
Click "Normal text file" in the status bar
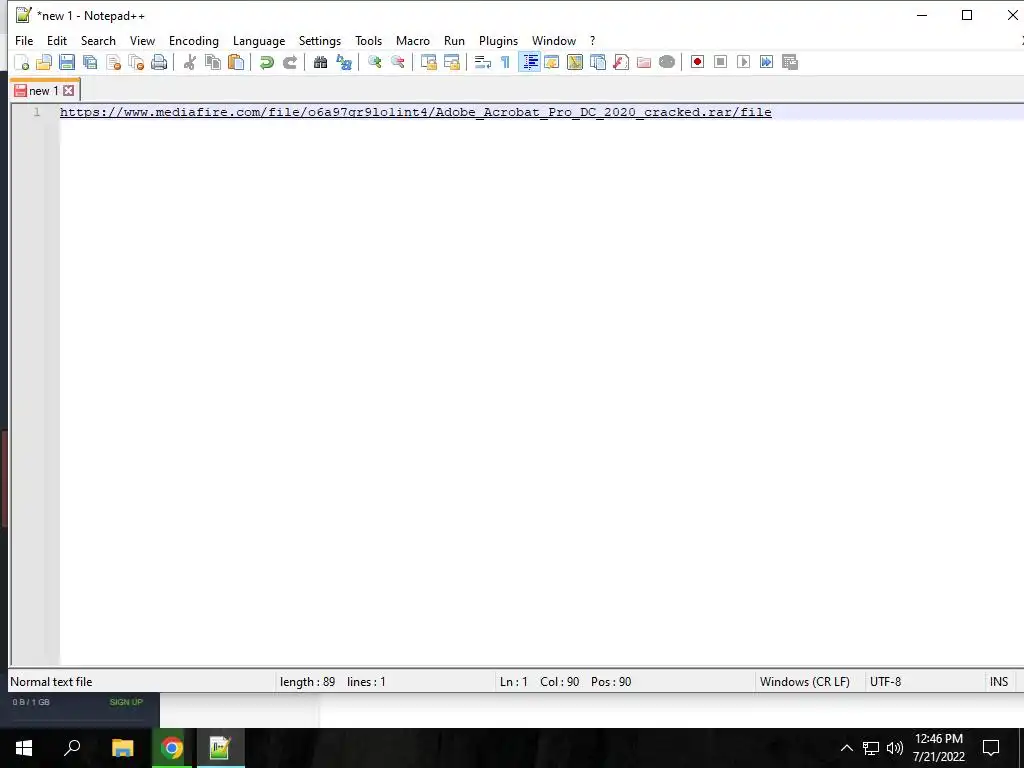click(x=51, y=682)
